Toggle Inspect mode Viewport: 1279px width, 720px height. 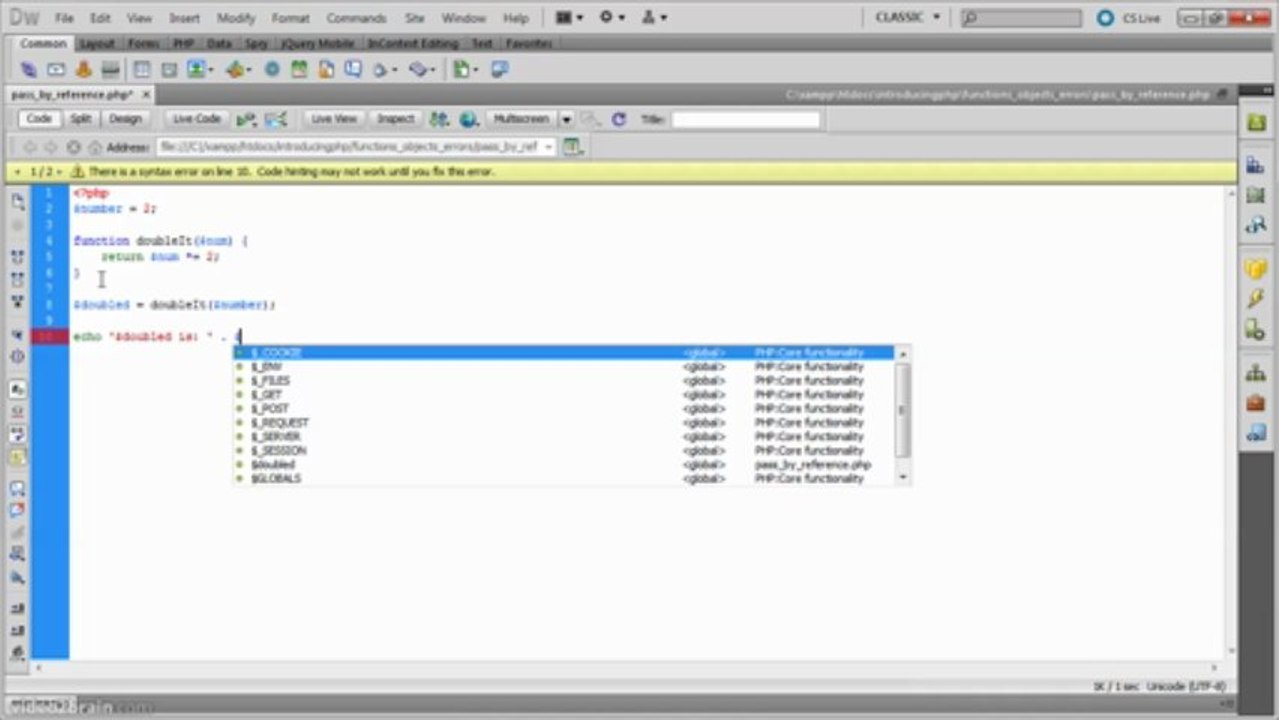395,119
